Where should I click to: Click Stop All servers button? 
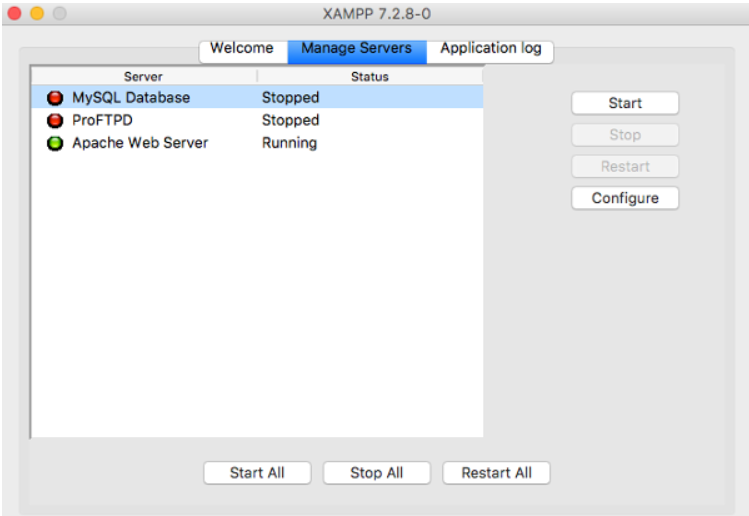click(x=376, y=473)
